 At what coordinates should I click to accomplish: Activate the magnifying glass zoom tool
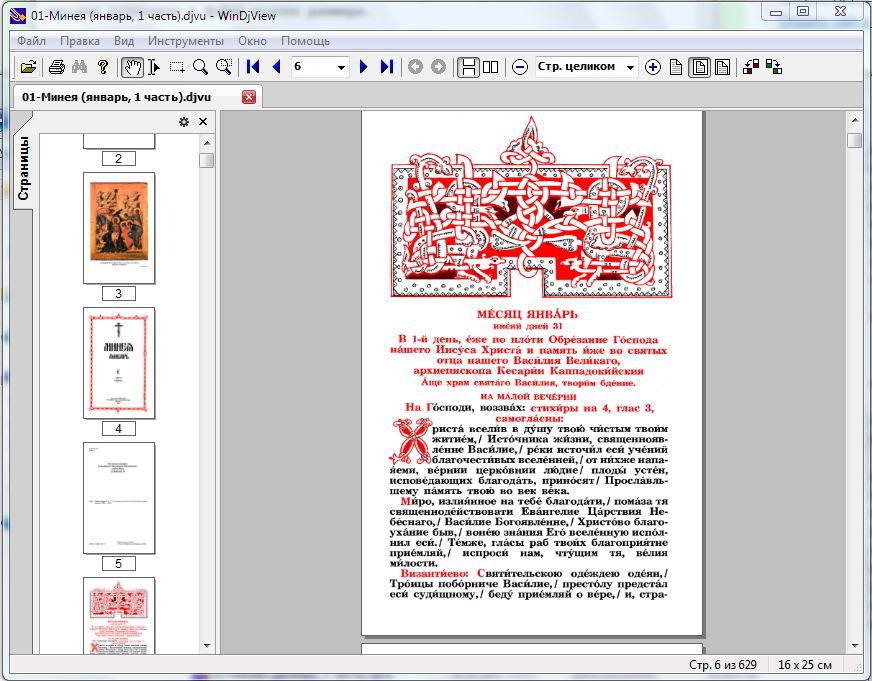[200, 67]
